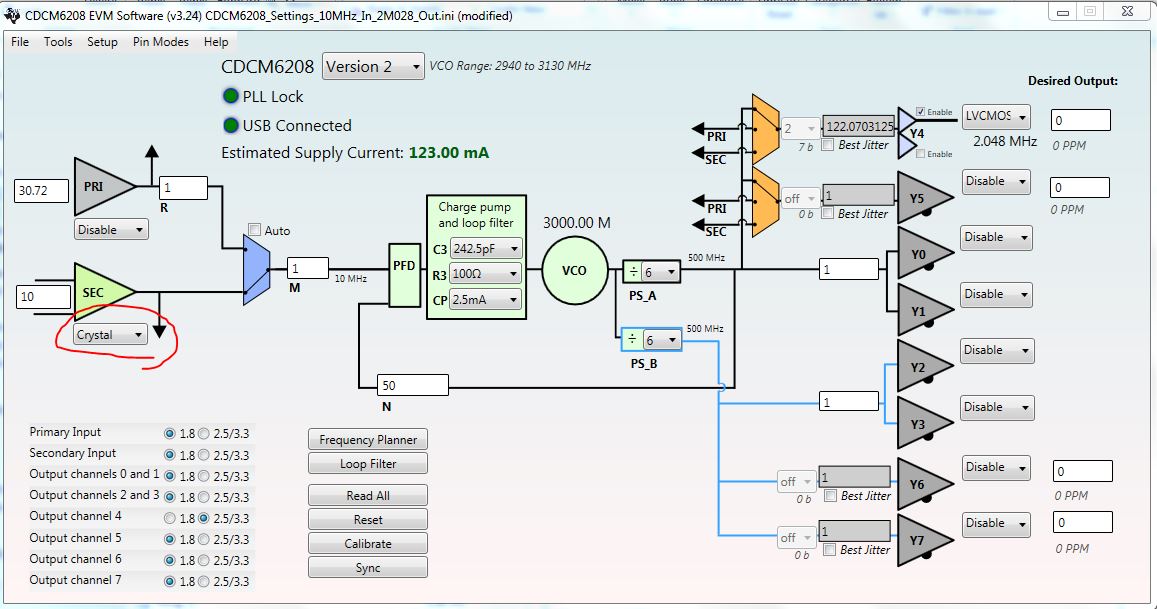Toggle upper Y4 Enable checkbox
This screenshot has width=1157, height=609.
(x=920, y=111)
